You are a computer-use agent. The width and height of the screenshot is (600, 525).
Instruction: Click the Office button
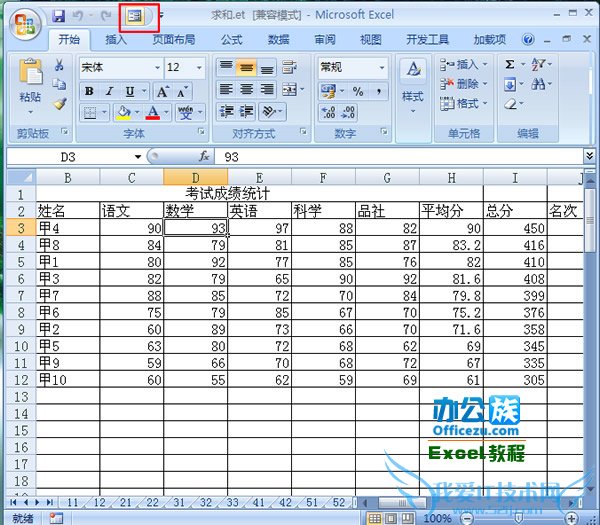point(24,22)
